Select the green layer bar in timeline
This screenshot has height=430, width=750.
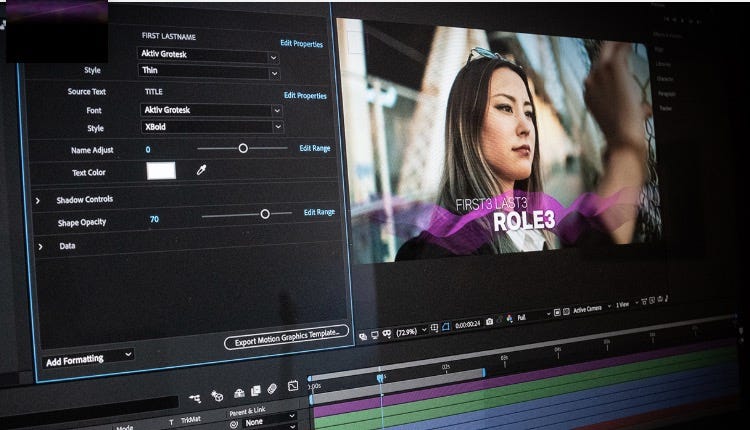click(525, 386)
